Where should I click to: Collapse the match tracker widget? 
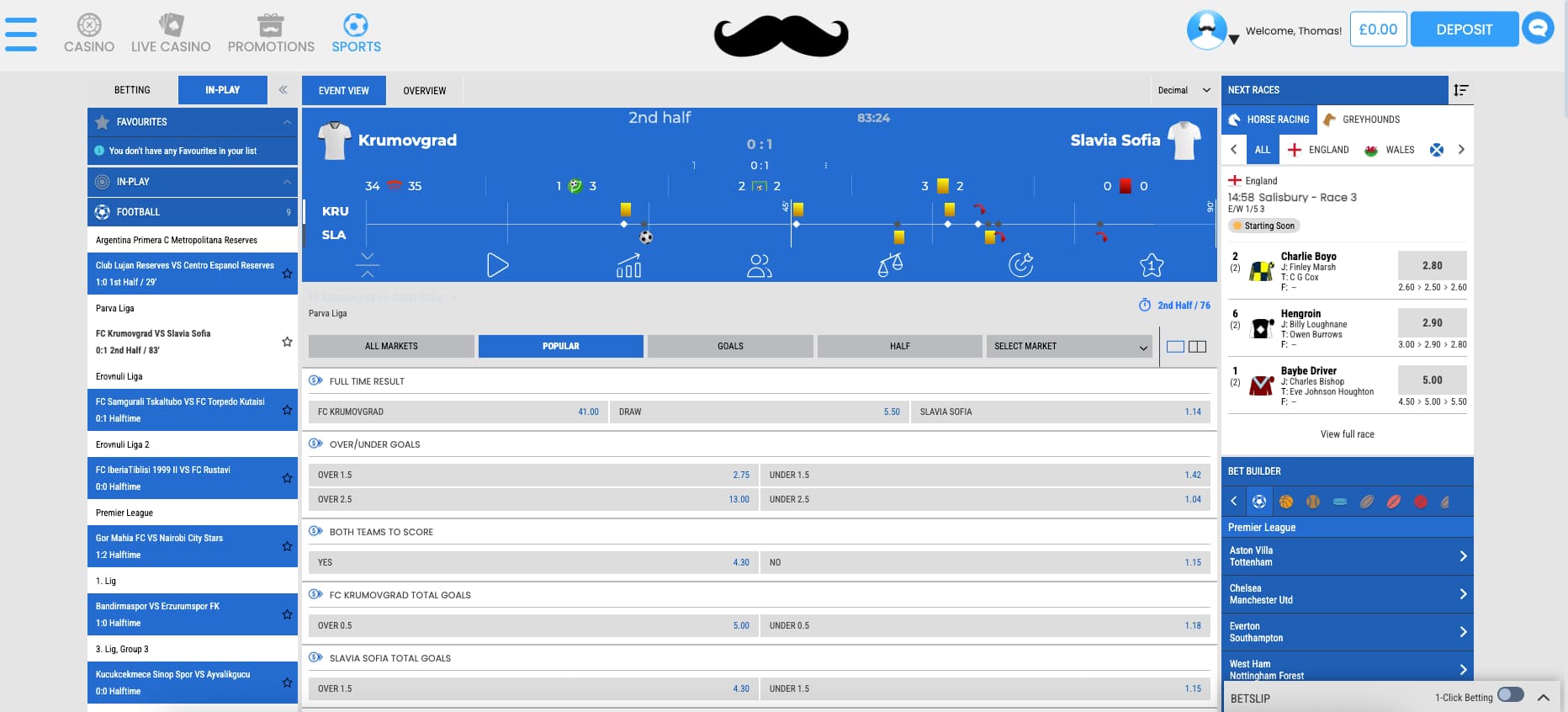(368, 264)
